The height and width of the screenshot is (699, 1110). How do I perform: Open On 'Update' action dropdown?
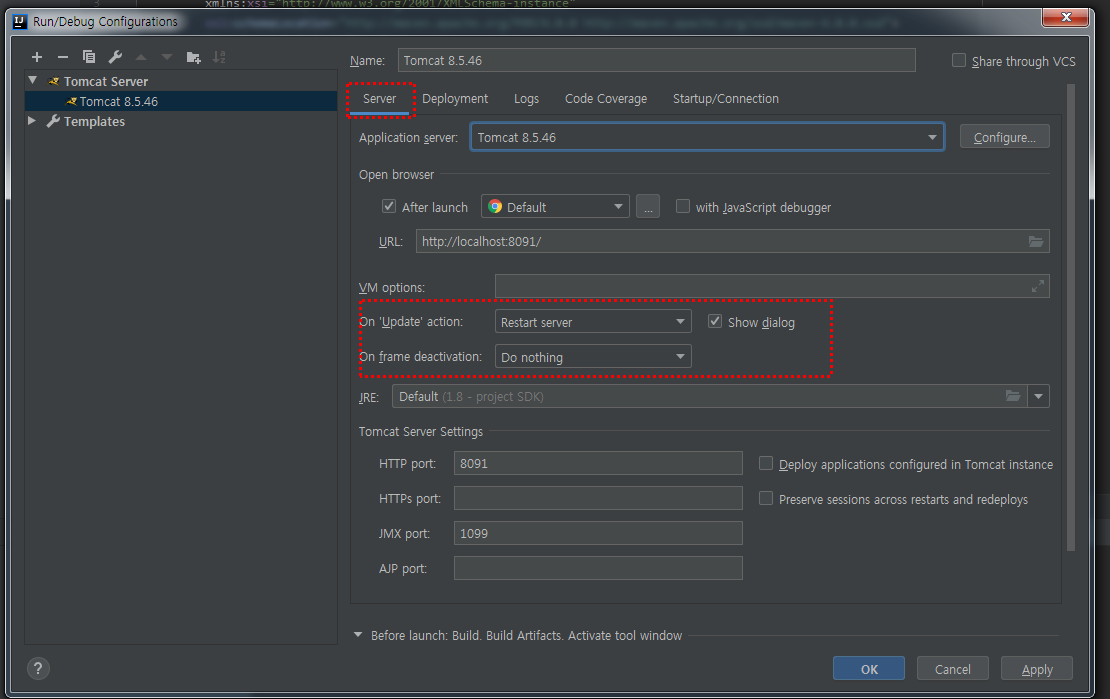click(593, 322)
